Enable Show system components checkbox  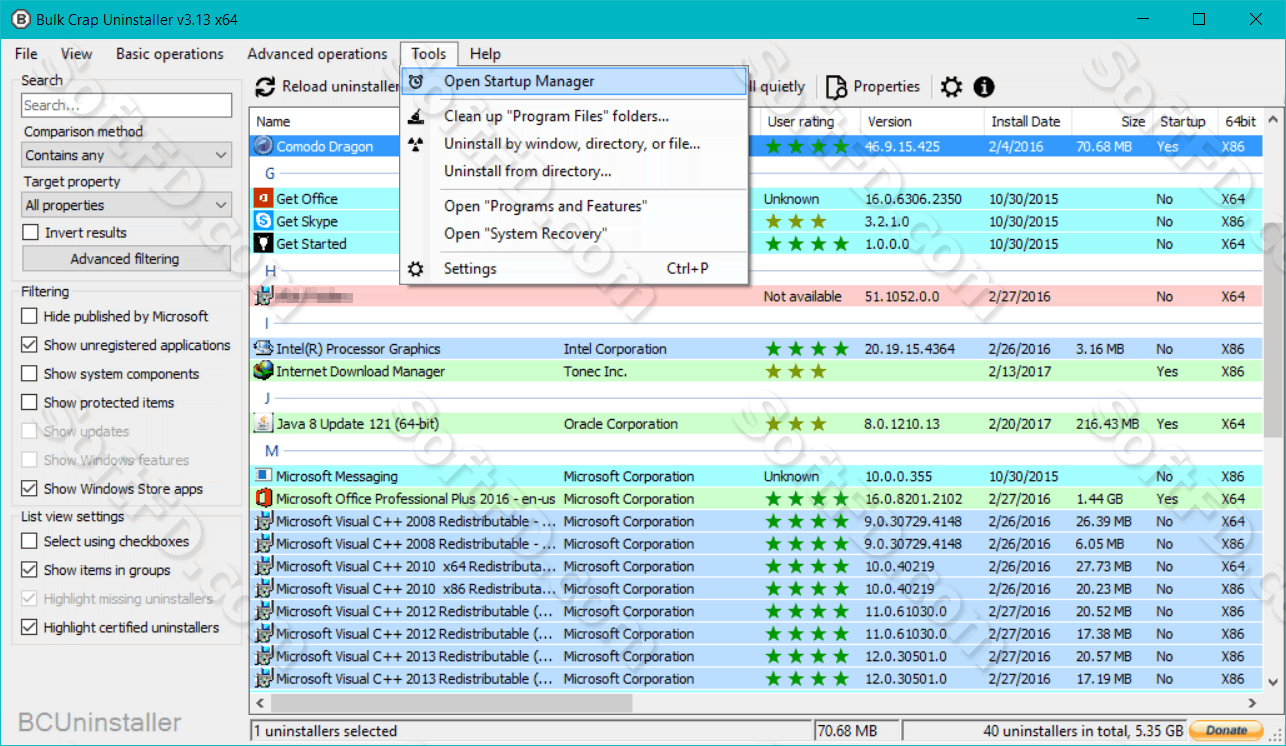coord(29,374)
